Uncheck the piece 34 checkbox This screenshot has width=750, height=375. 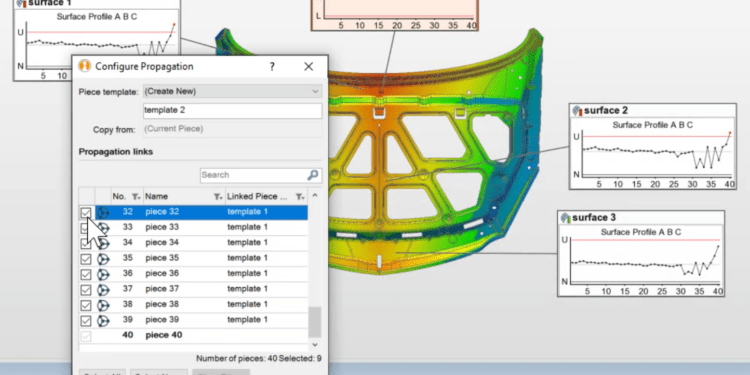(86, 243)
